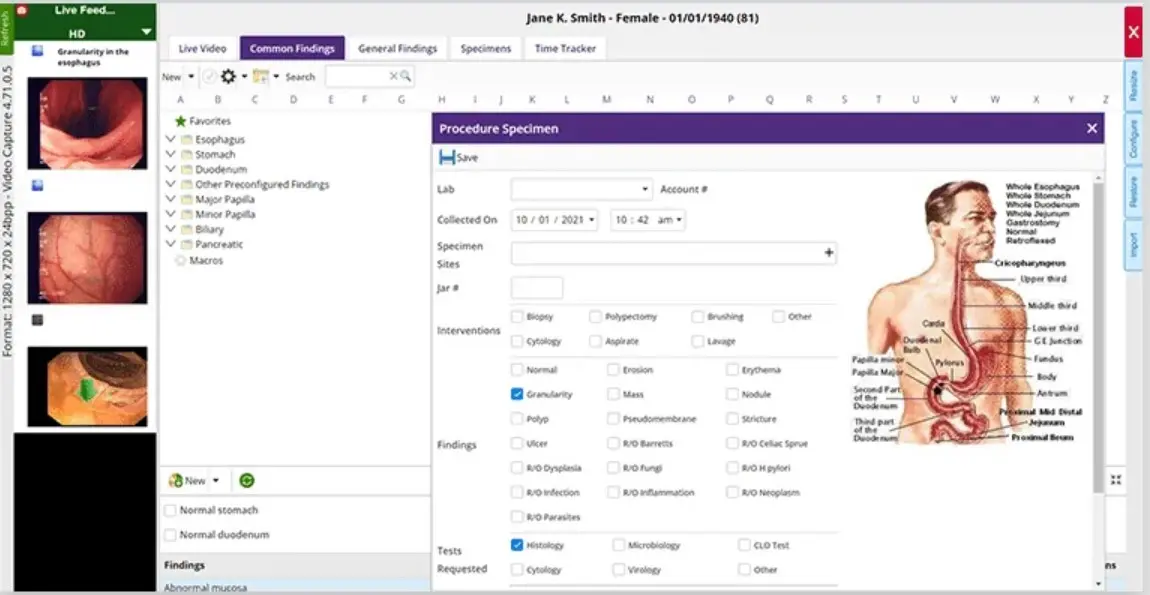Click the Save icon in Procedure Specimen
Image resolution: width=1150 pixels, height=595 pixels.
click(x=447, y=157)
